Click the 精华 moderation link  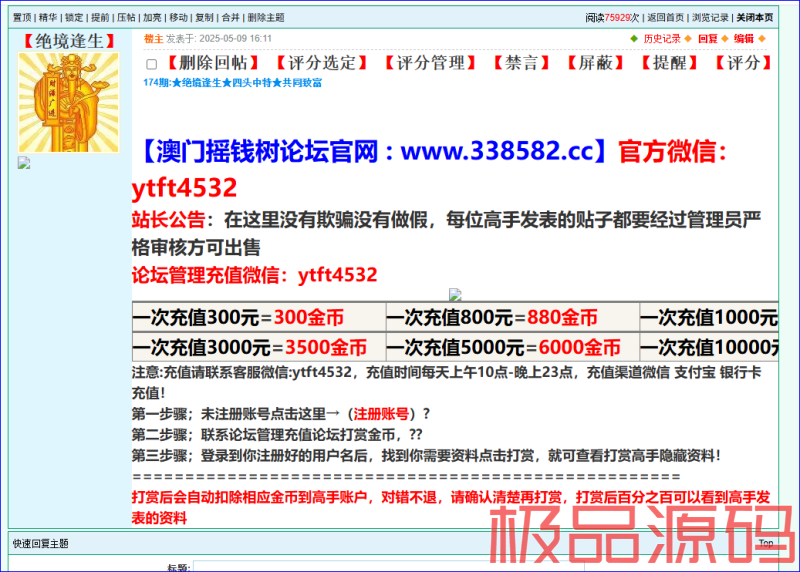pyautogui.click(x=48, y=17)
